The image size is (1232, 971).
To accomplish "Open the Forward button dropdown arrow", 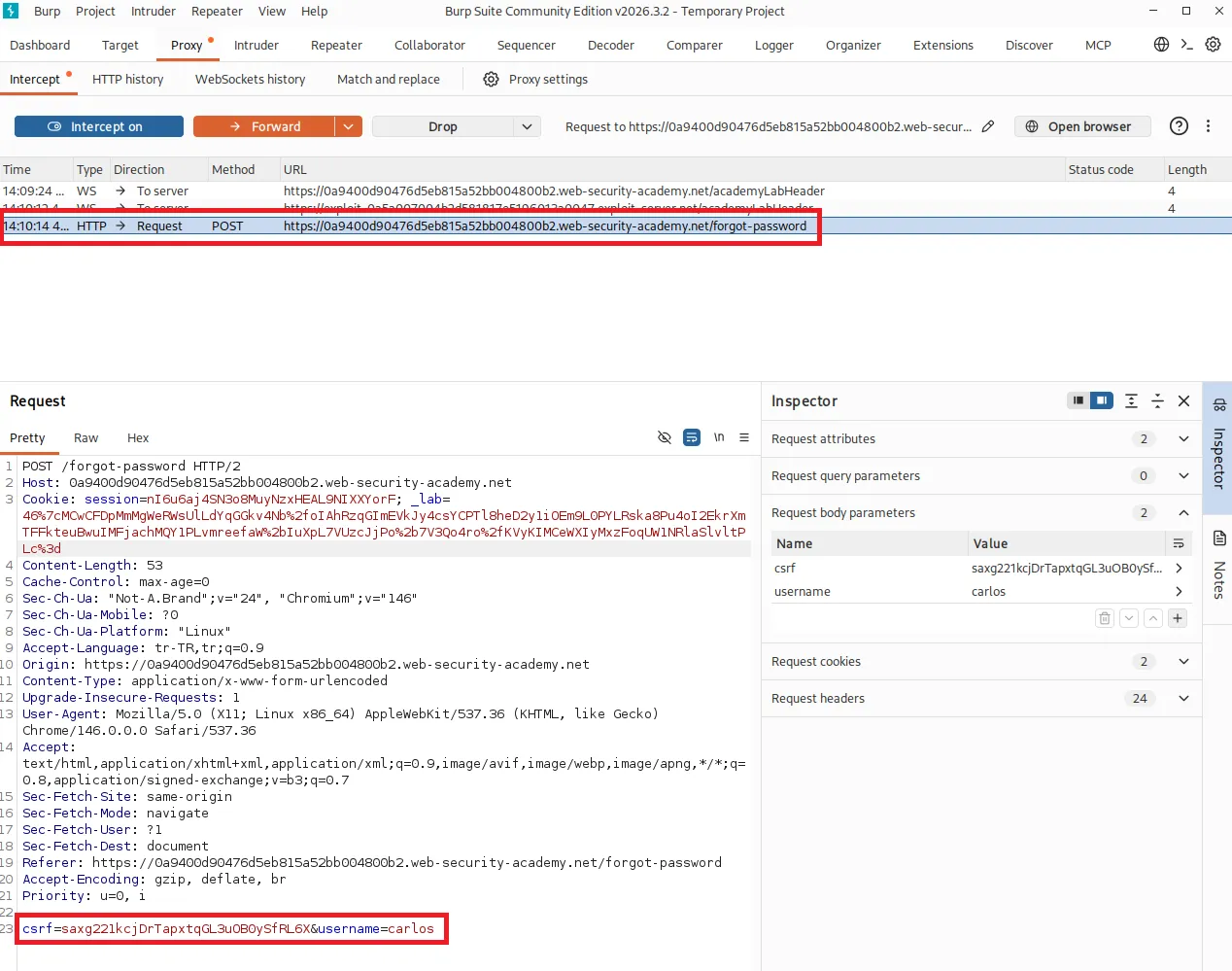I will click(x=350, y=126).
